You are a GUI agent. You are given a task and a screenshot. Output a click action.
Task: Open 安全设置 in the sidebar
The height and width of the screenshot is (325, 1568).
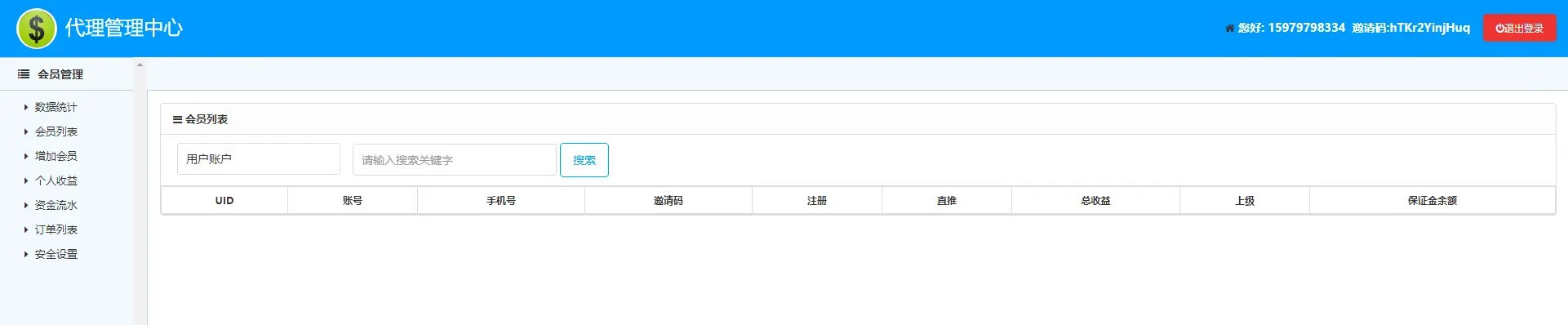(56, 254)
